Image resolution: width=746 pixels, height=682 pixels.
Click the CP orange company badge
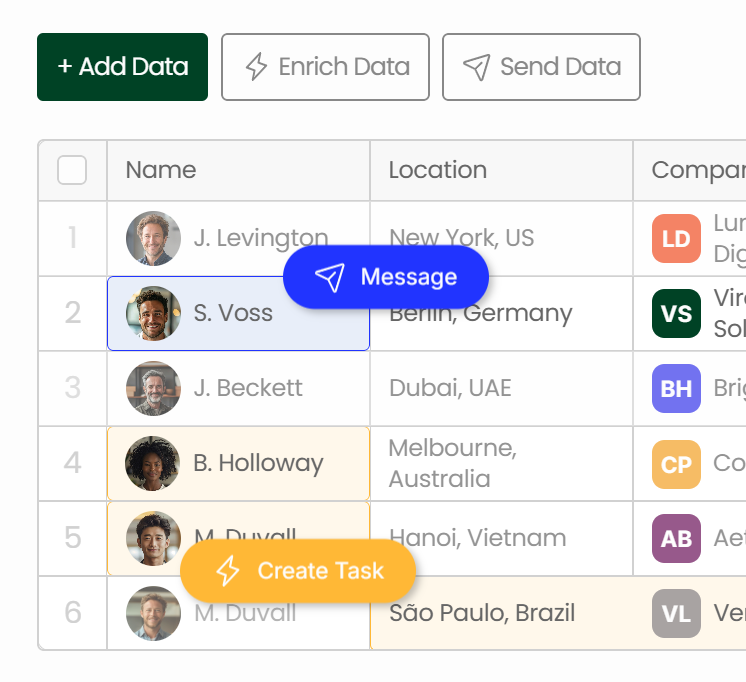pyautogui.click(x=676, y=464)
